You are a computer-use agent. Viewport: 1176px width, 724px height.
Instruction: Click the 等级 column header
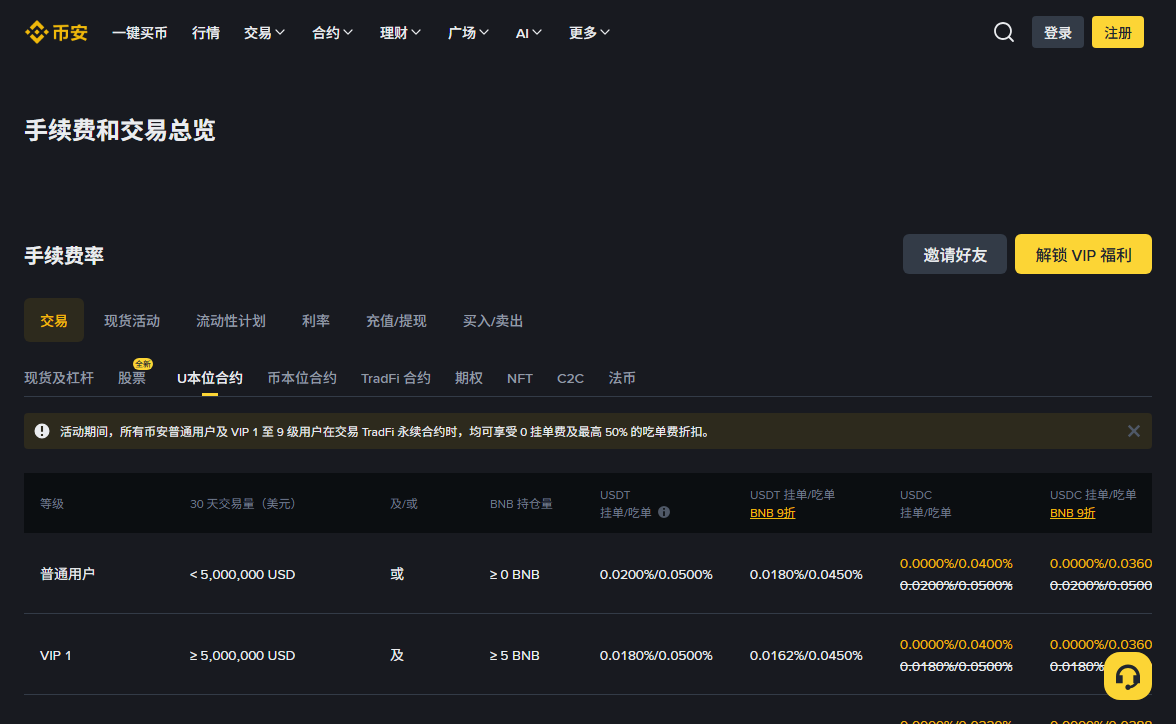coord(52,503)
